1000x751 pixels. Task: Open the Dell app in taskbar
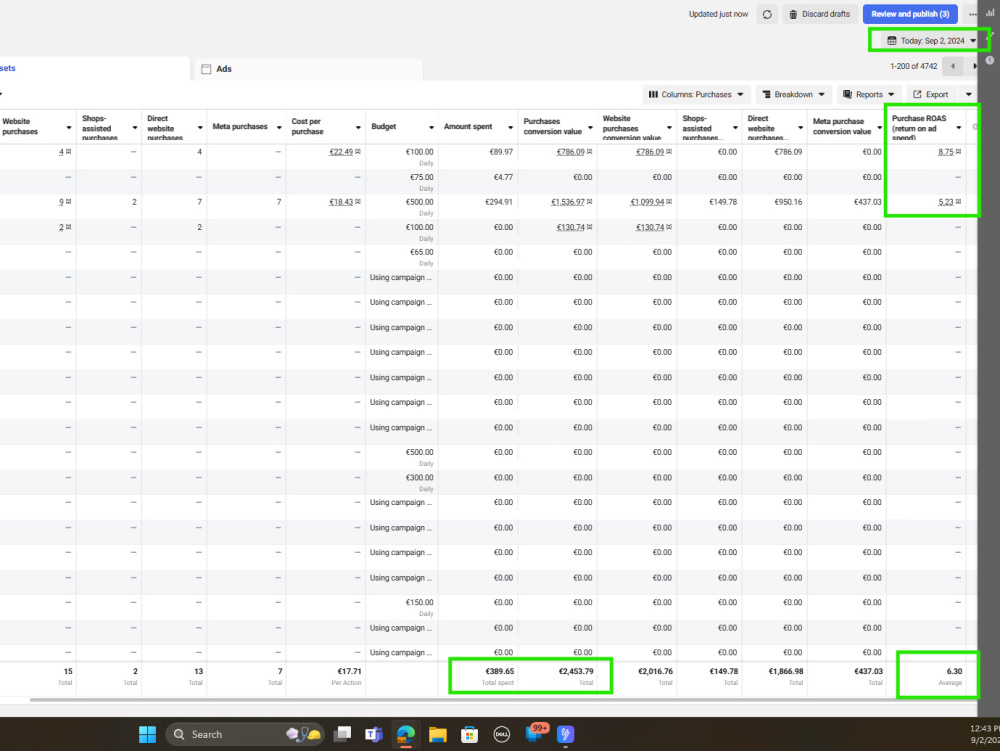click(502, 734)
